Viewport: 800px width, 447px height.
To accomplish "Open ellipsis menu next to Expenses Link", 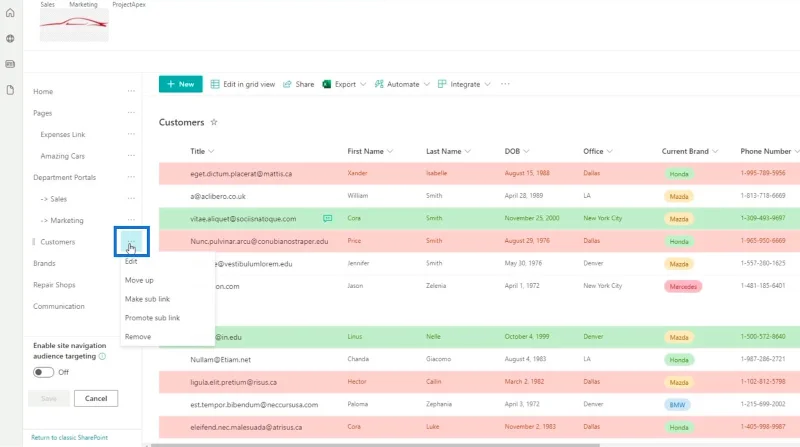I will click(131, 134).
